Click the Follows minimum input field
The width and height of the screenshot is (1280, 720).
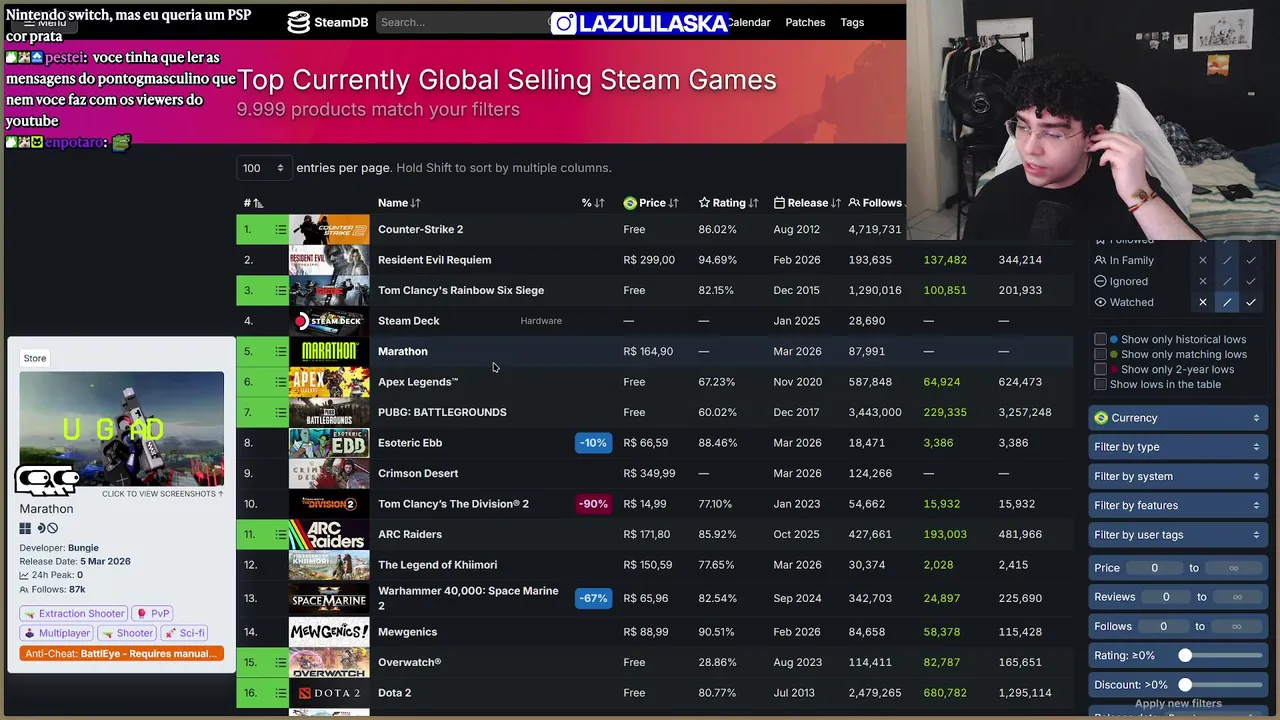(1163, 627)
